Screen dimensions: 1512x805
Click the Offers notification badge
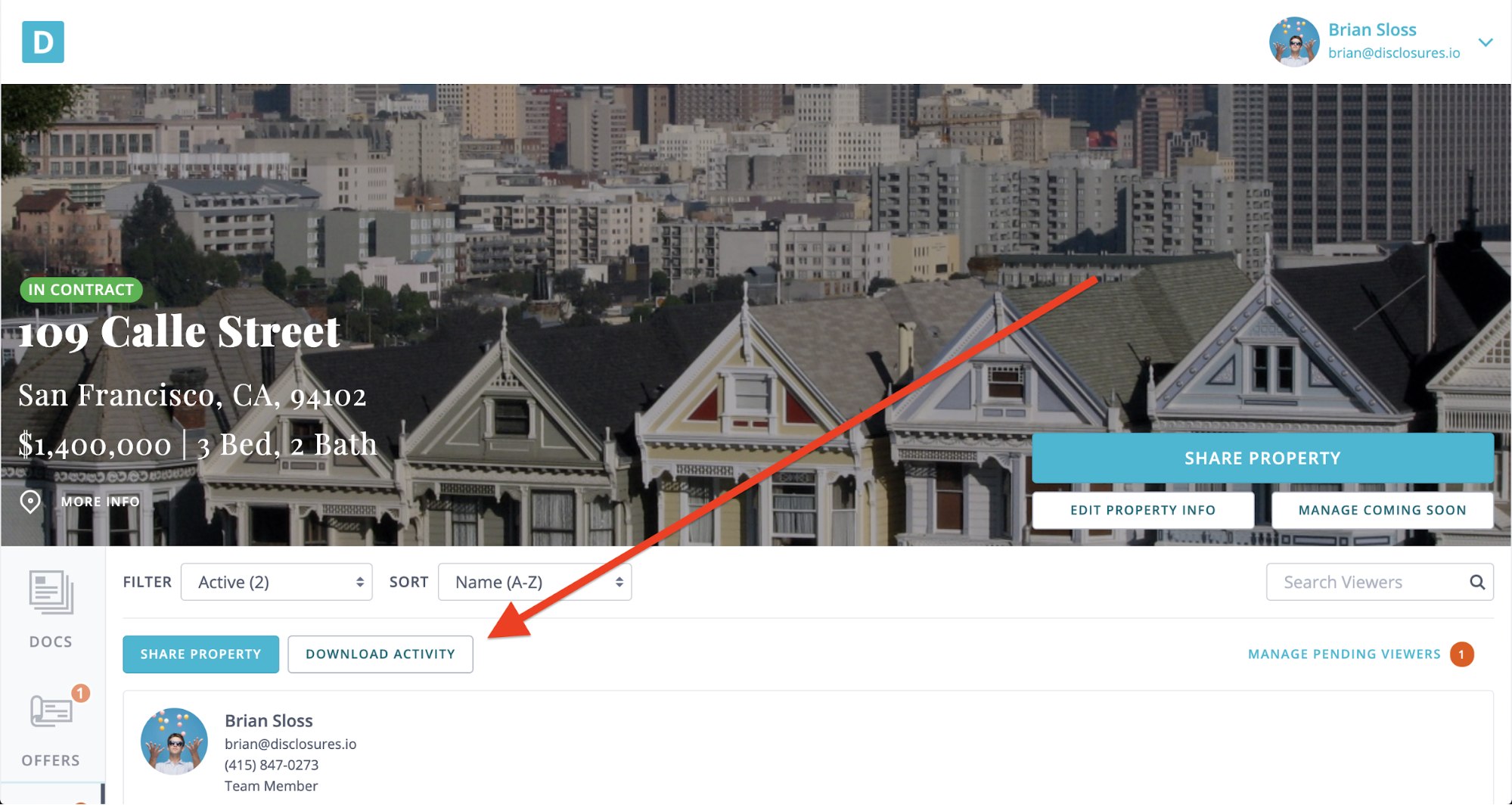pos(80,693)
